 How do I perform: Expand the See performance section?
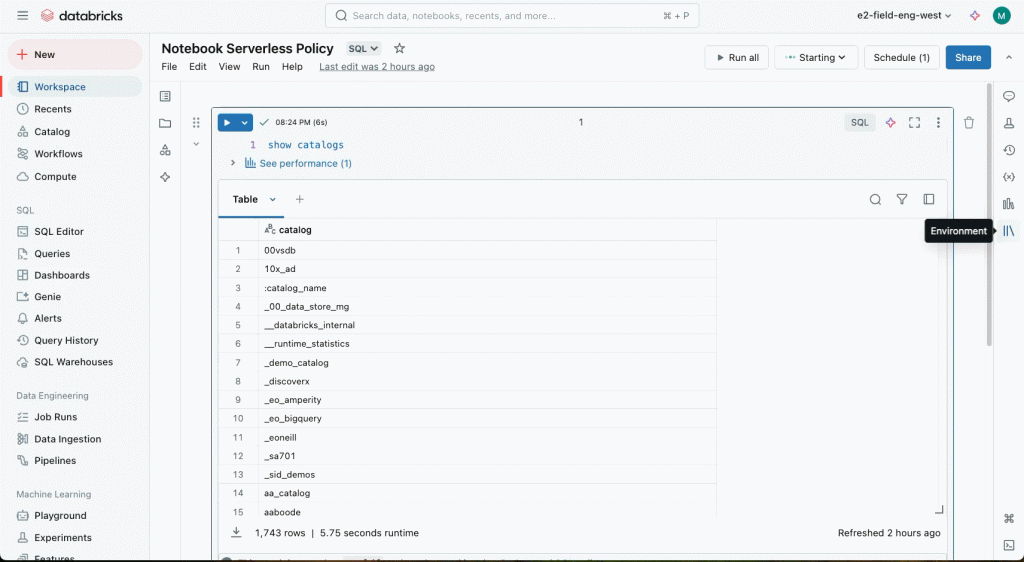[x=233, y=163]
